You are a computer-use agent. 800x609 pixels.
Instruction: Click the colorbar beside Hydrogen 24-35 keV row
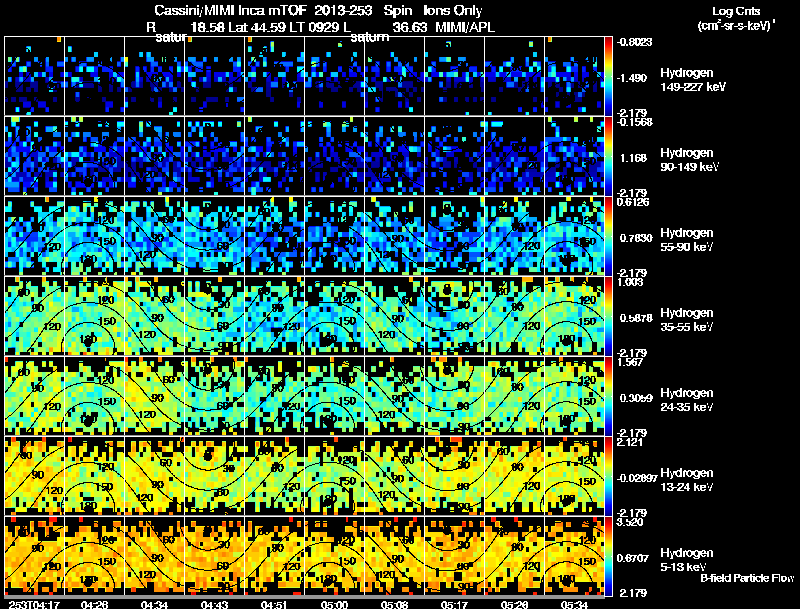click(x=608, y=396)
